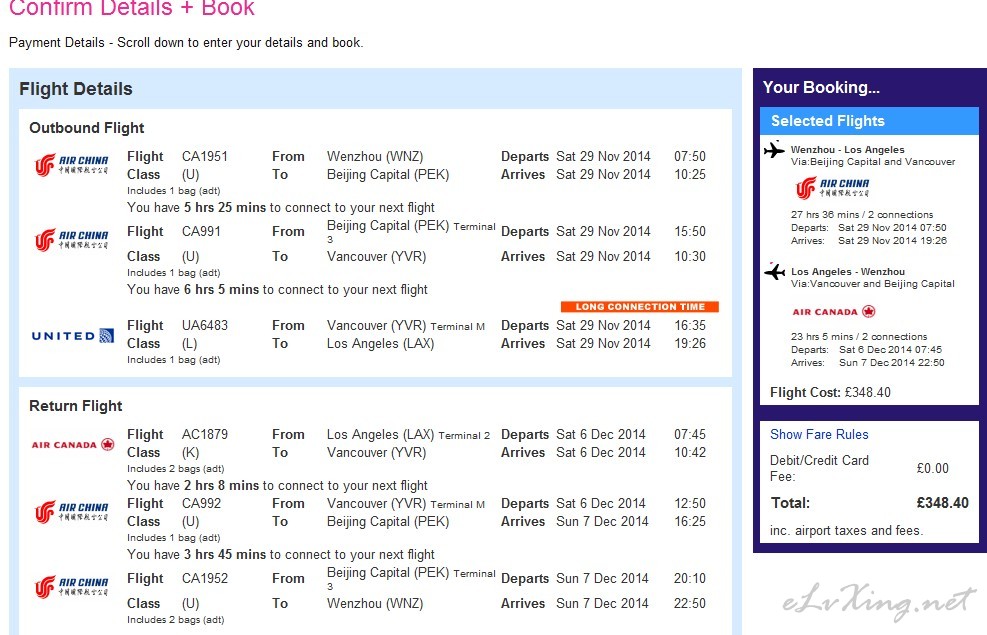Click the Long Connection Time warning badge

pos(640,306)
